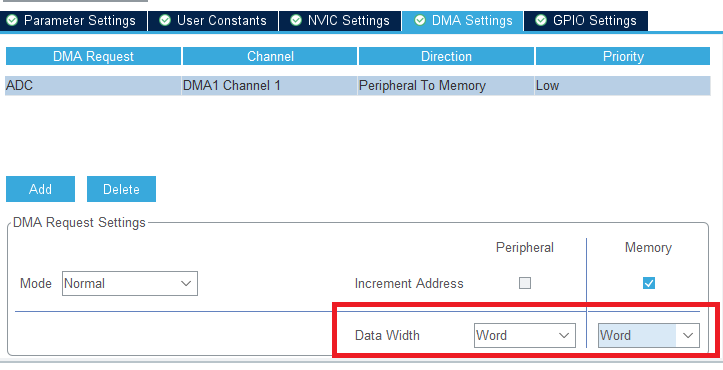Uncheck Memory increment address checkbox

tap(649, 283)
